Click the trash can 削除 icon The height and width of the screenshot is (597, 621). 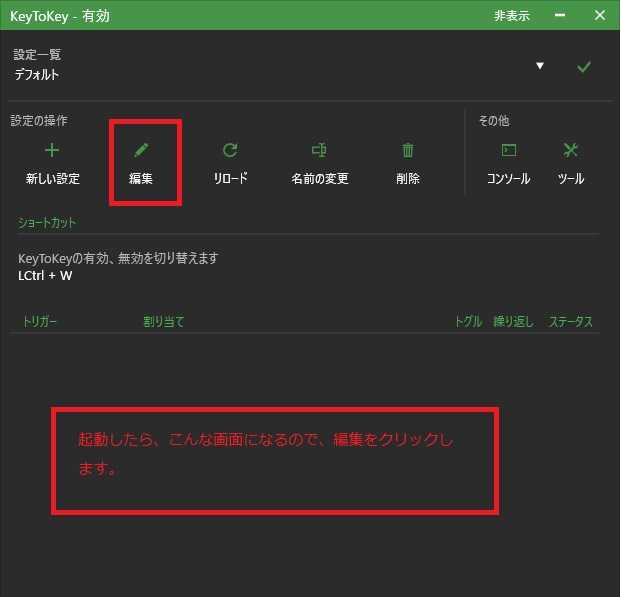click(x=408, y=150)
